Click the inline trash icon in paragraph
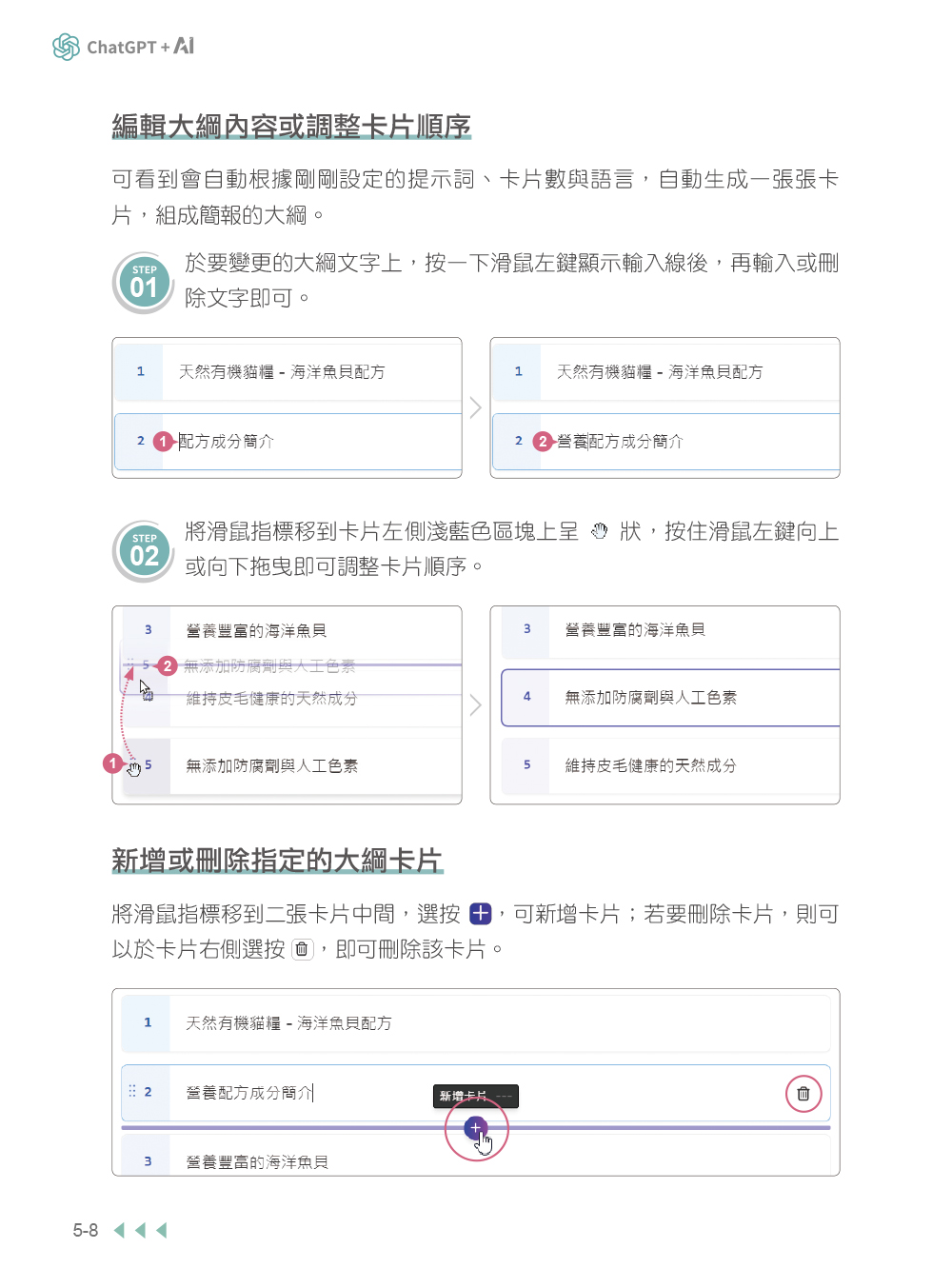952x1288 pixels. pyautogui.click(x=302, y=949)
